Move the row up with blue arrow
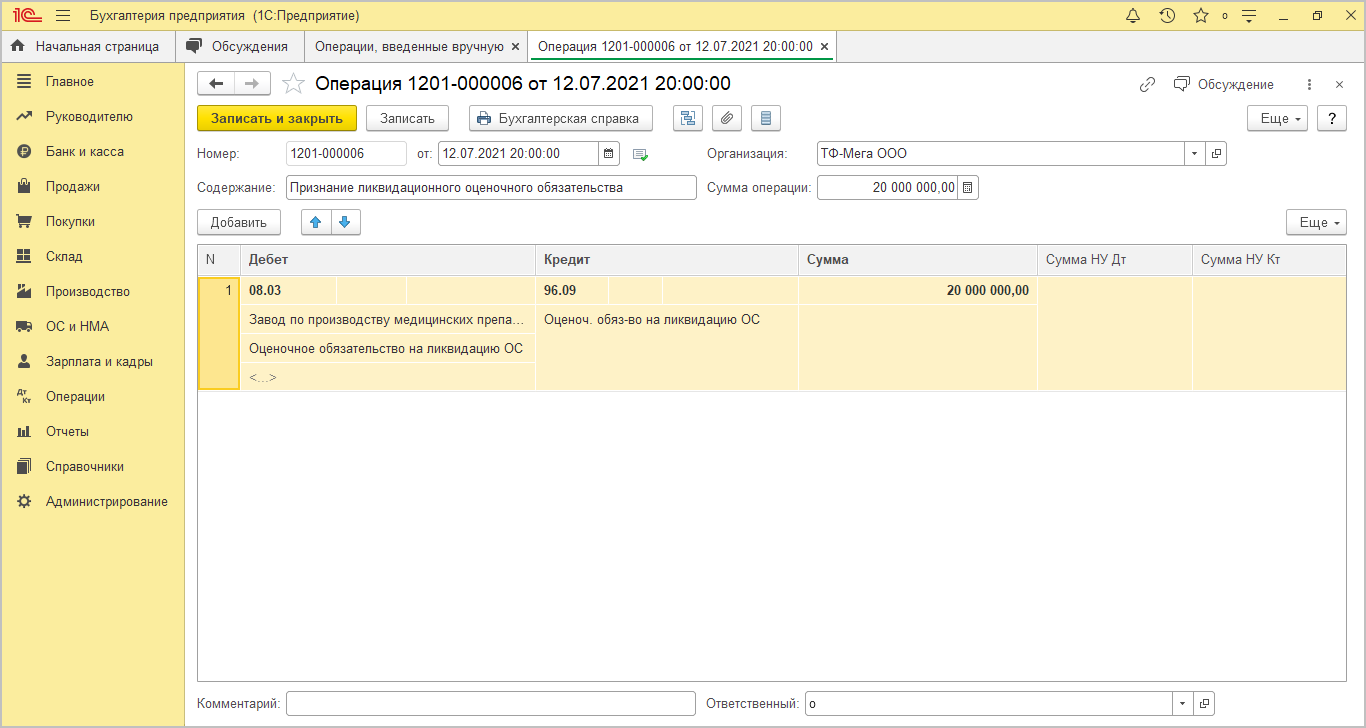Screen dimensions: 1366x728 316,222
